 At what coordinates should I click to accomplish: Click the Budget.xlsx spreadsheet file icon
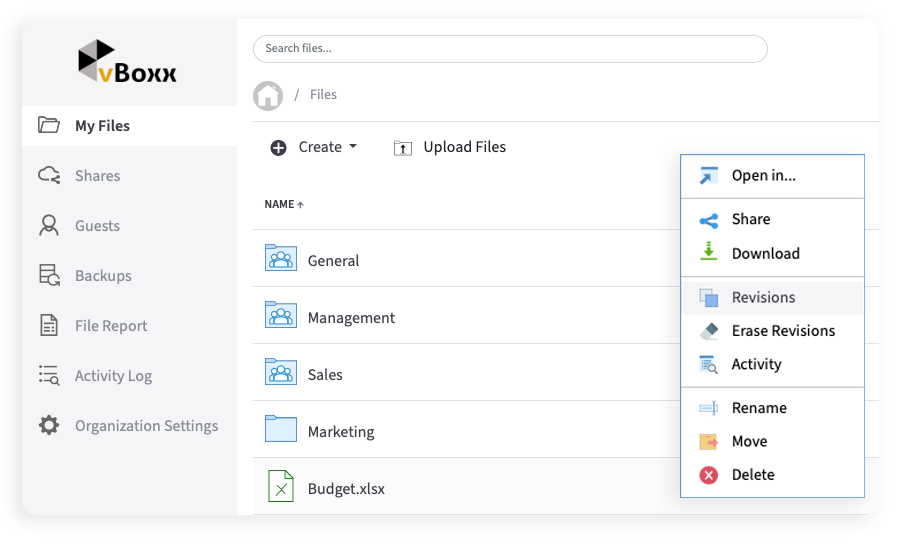(281, 487)
